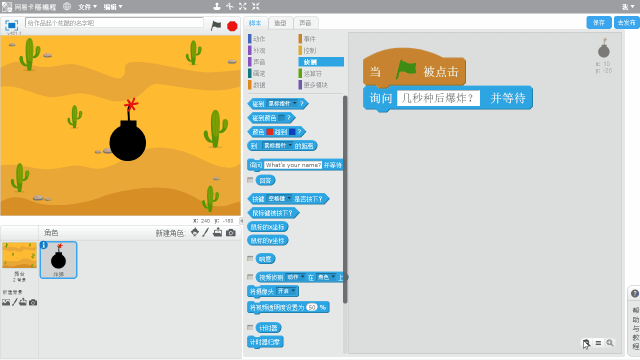This screenshot has height=360, width=640.
Task: Click the blue Save button
Action: point(599,23)
